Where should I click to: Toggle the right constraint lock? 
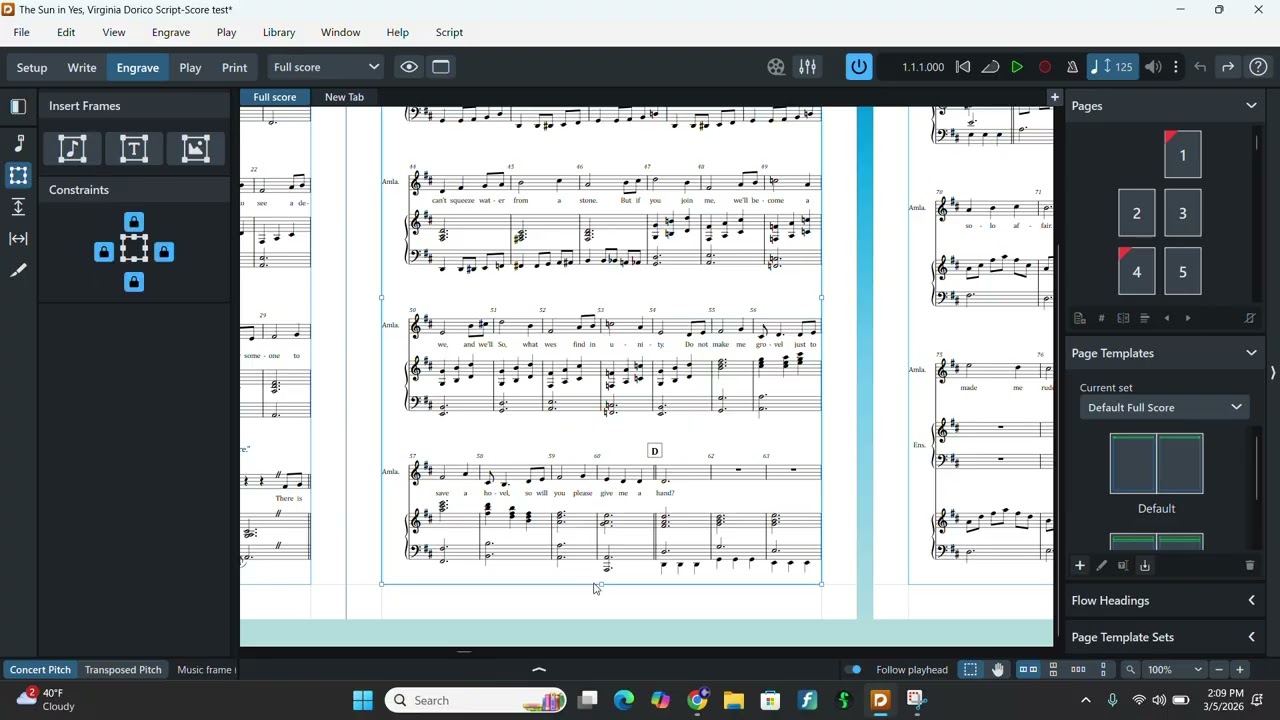click(164, 252)
